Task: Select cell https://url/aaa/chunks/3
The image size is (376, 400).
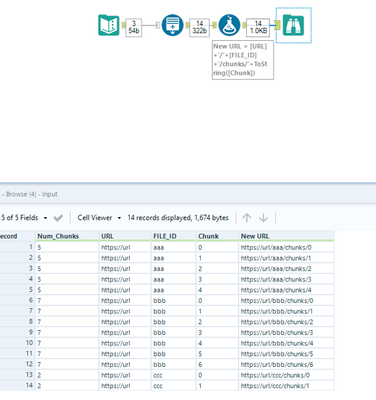Action: pos(286,279)
